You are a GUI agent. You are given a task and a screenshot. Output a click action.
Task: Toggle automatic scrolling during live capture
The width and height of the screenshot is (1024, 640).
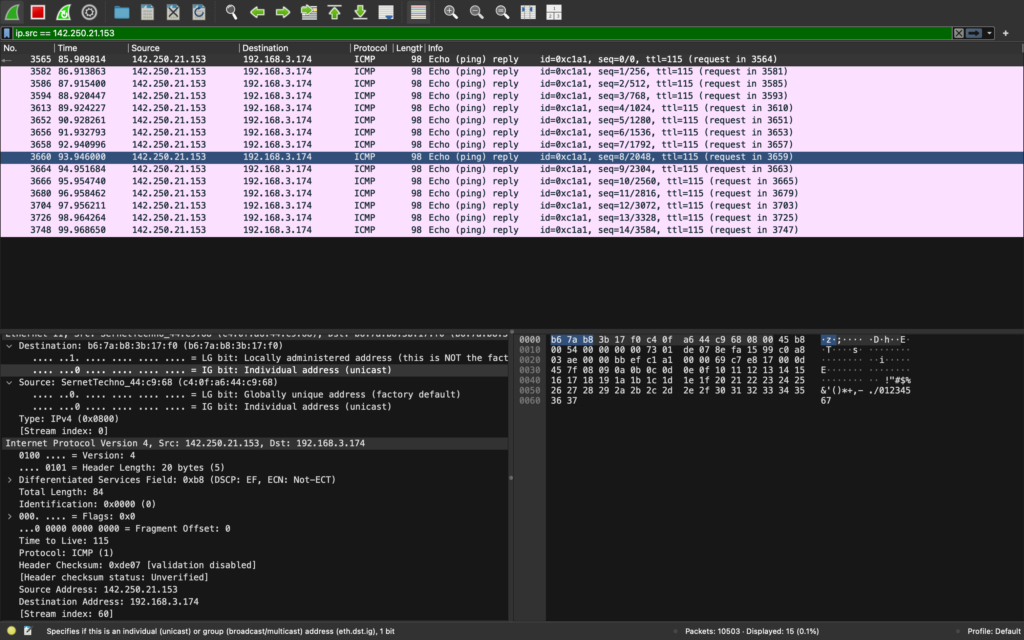point(386,12)
